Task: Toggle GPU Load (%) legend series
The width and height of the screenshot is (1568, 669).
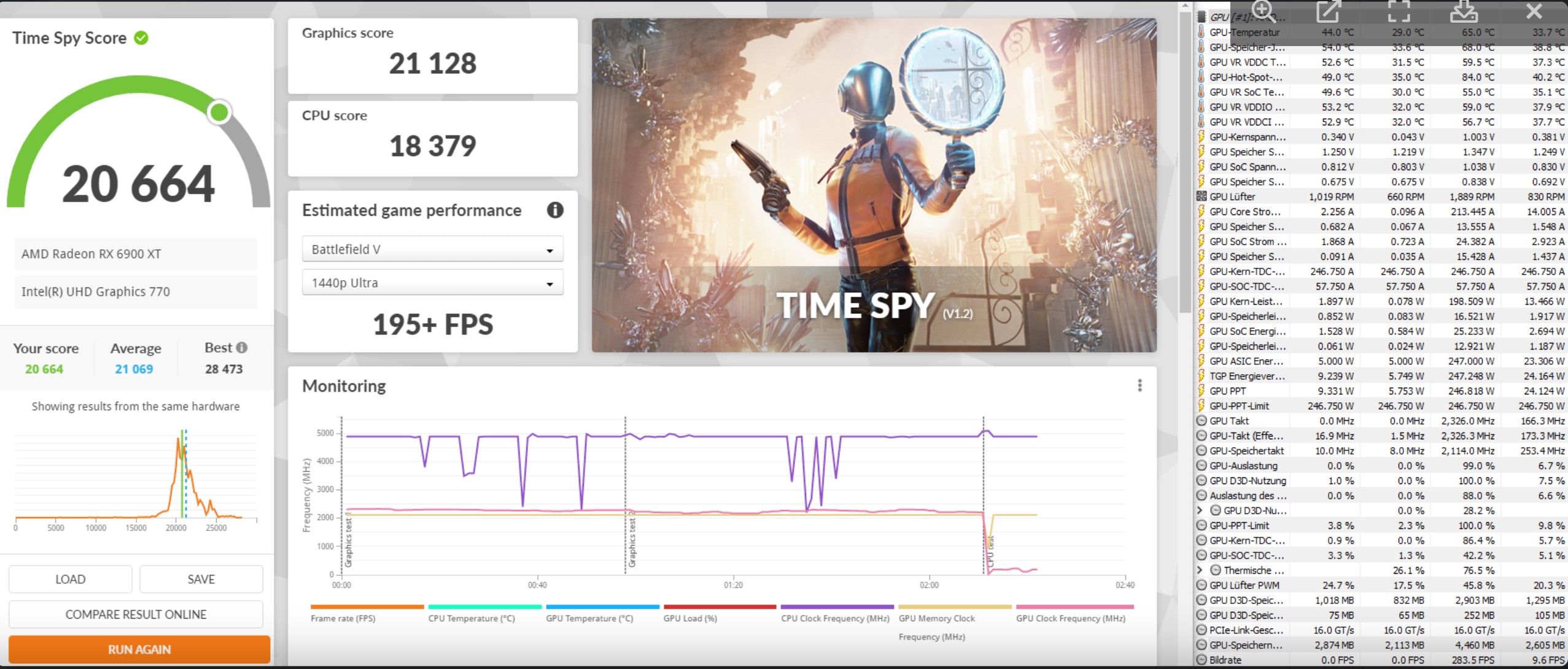Action: click(690, 618)
